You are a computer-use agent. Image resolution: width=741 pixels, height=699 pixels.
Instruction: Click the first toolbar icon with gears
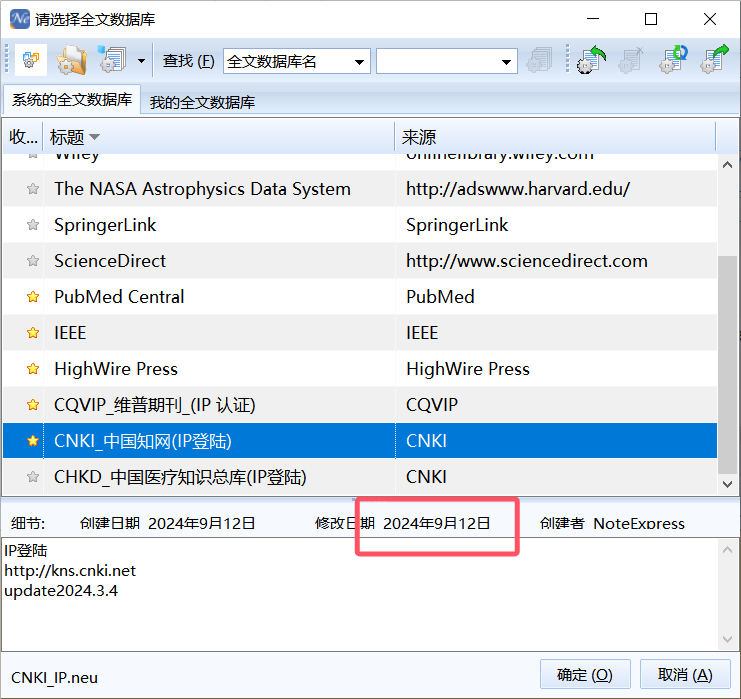(x=31, y=60)
